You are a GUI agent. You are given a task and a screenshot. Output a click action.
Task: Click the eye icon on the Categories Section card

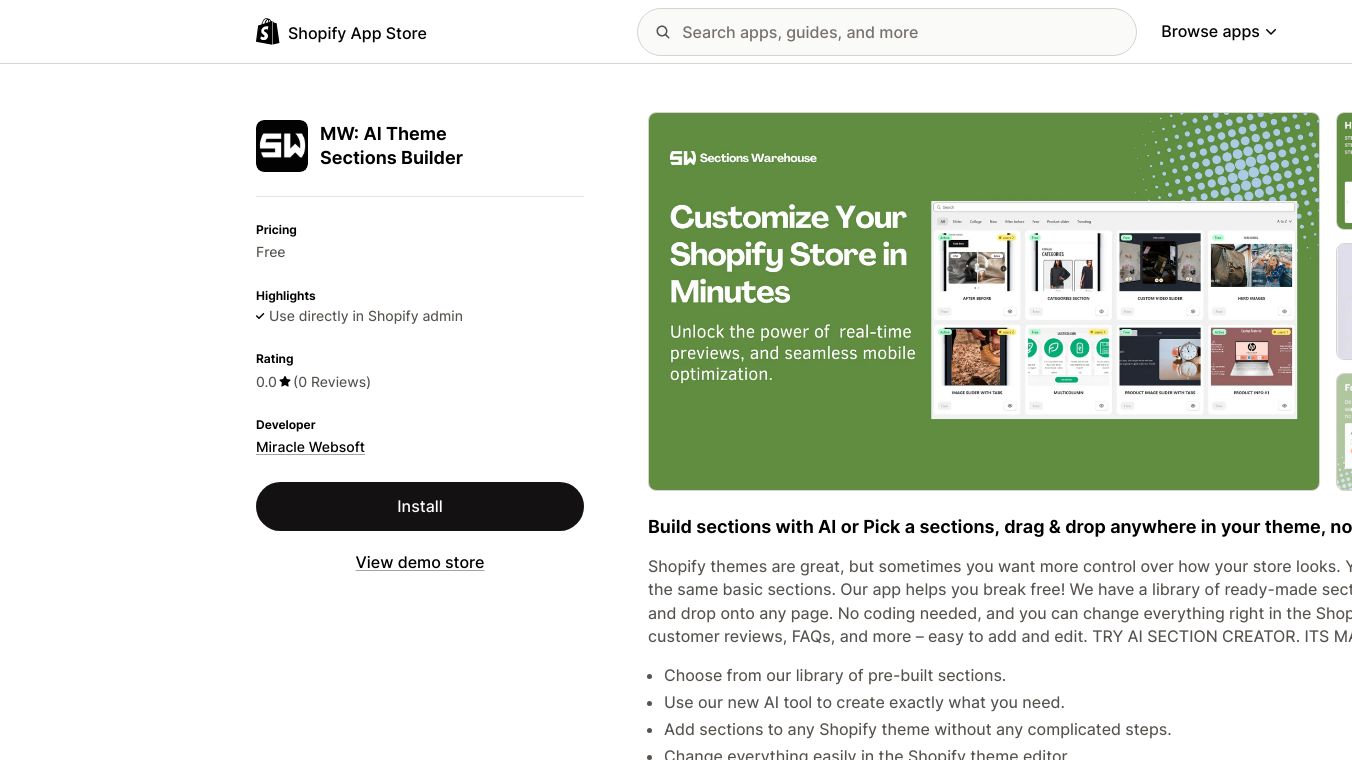click(x=1101, y=311)
